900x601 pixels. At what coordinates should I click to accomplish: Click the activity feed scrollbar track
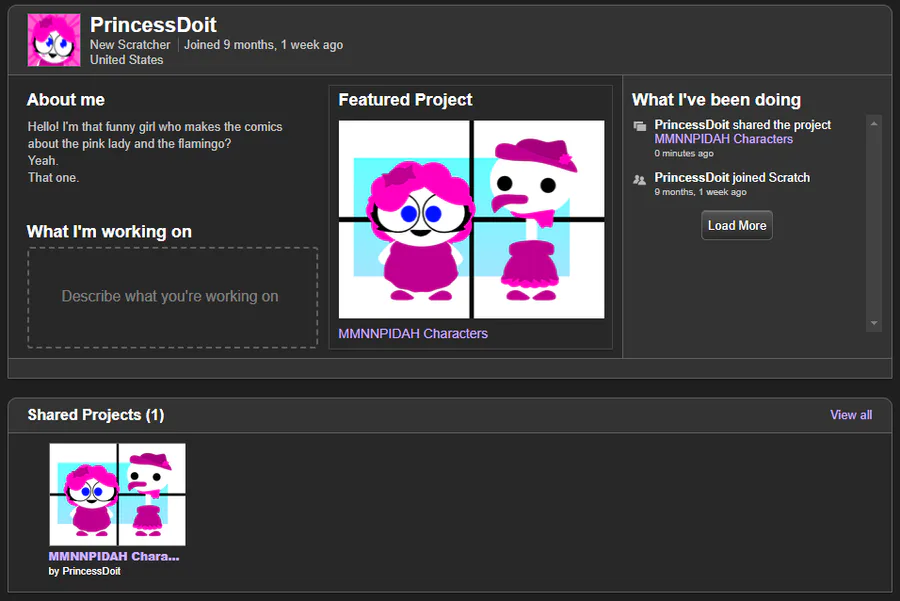(x=874, y=224)
